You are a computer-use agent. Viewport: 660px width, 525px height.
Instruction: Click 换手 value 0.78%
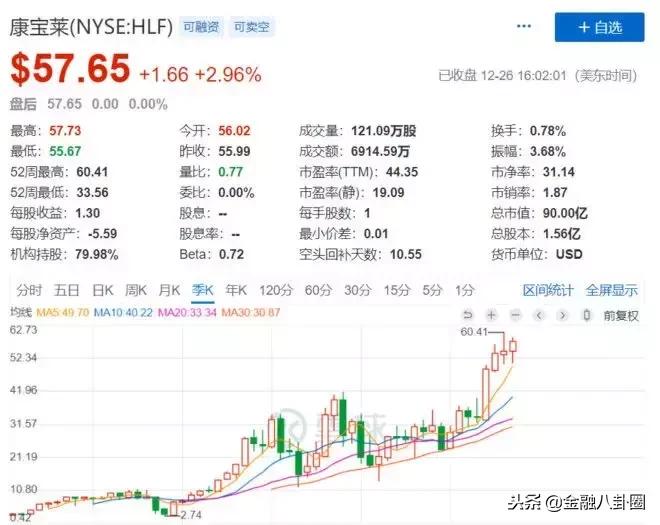click(548, 131)
